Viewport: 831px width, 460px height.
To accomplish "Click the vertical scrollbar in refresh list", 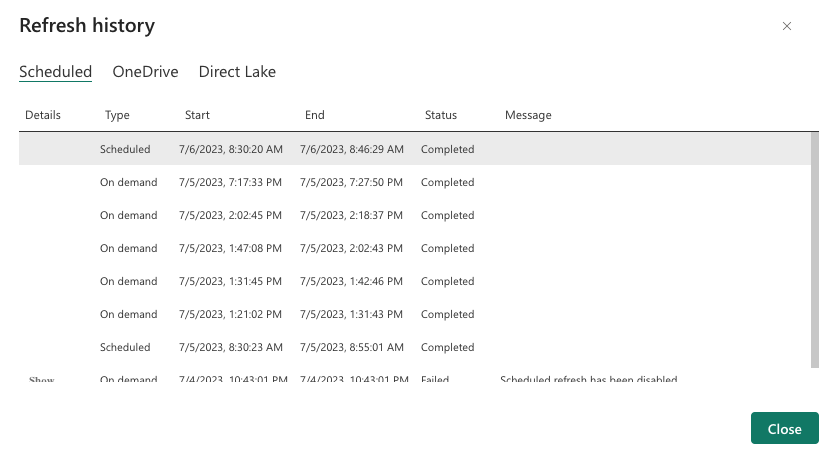I will click(x=814, y=250).
